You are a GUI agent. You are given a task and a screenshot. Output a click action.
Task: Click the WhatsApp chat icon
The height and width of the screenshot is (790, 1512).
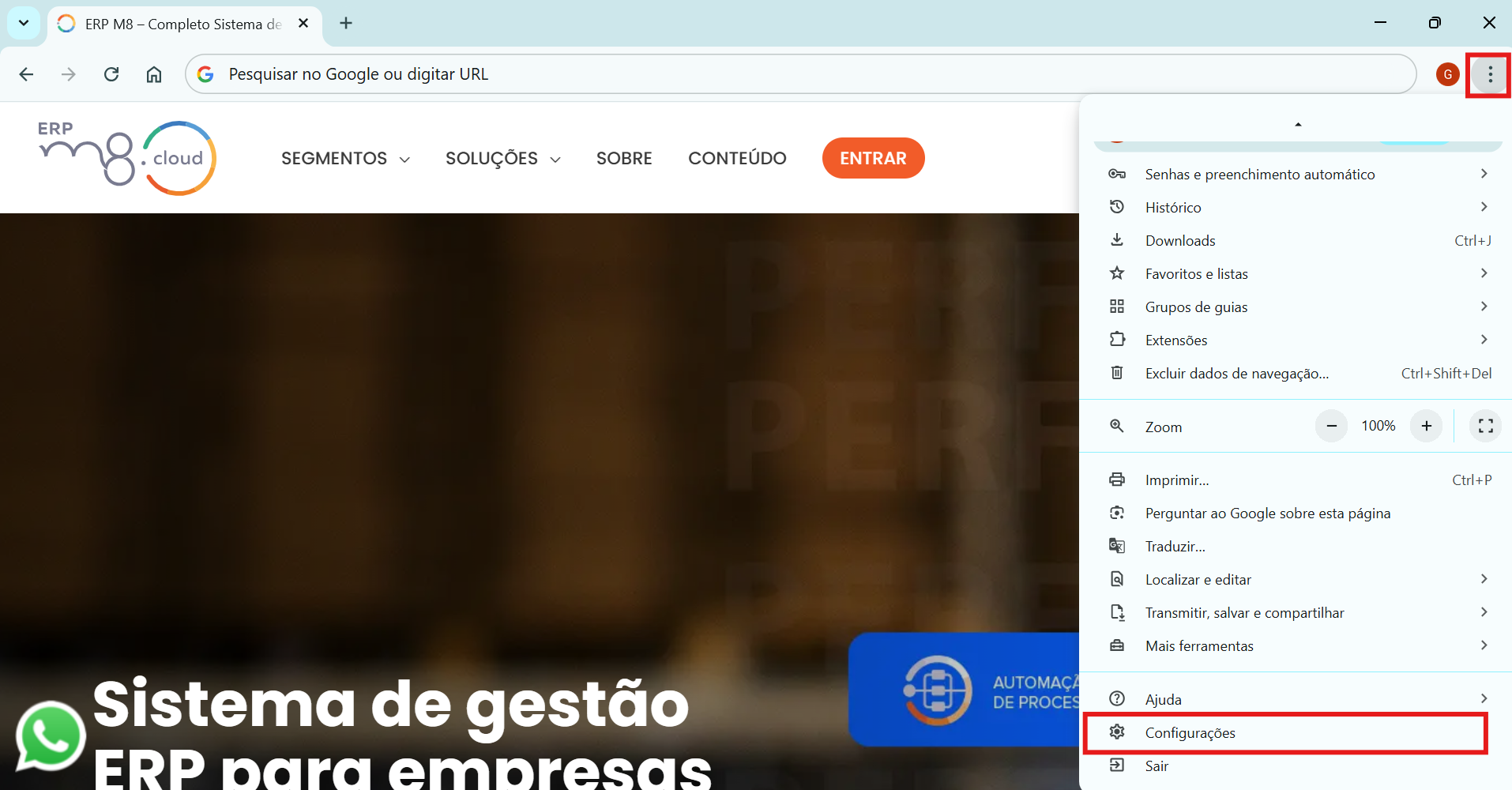(x=51, y=735)
